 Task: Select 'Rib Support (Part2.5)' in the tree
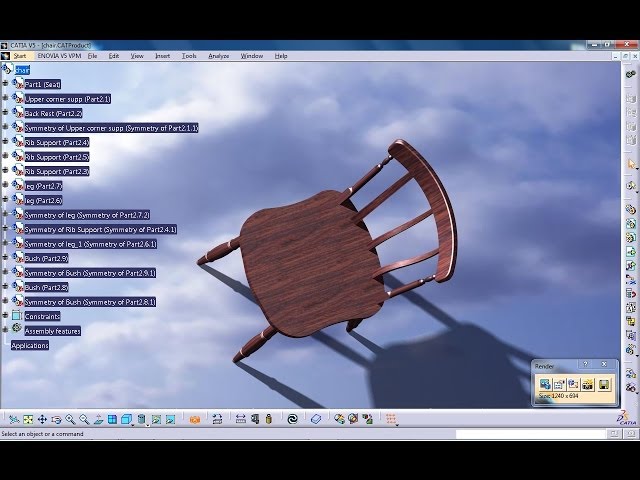point(57,157)
